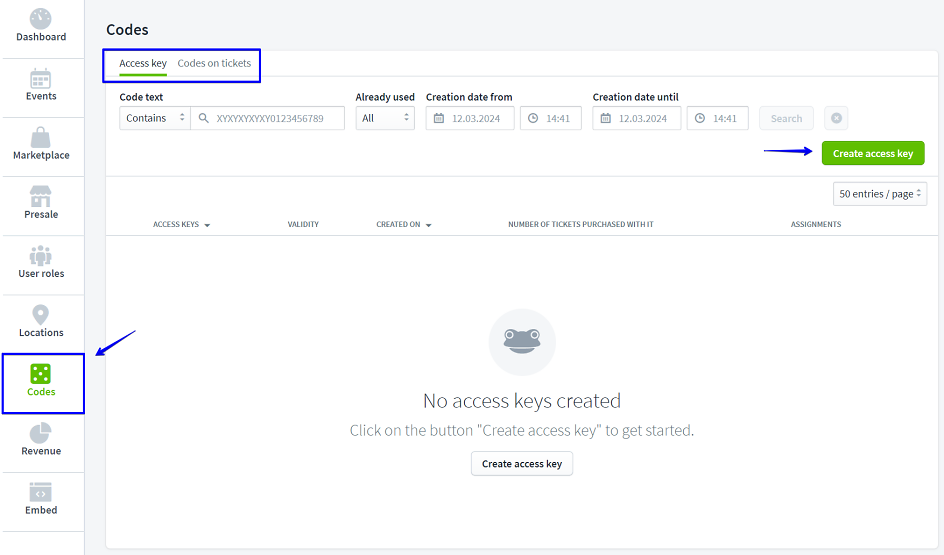This screenshot has height=555, width=944.
Task: Open the Already used All dropdown
Action: pos(385,118)
